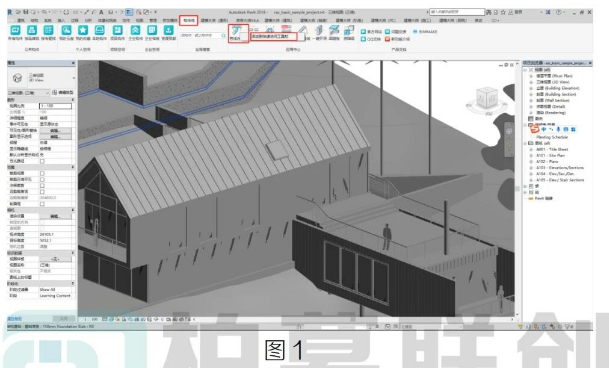
Task: Click the Autodesk Exchange X icon in title bar
Action: click(x=548, y=12)
